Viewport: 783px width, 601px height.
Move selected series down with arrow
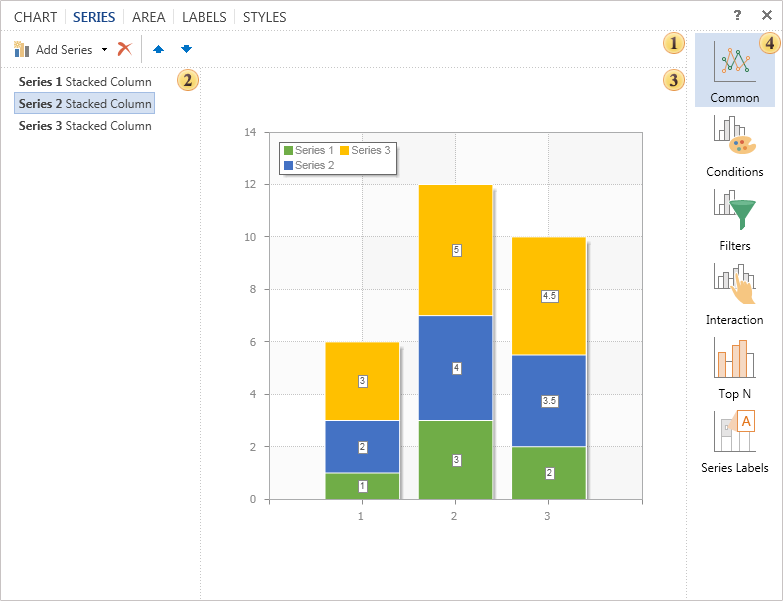click(186, 49)
